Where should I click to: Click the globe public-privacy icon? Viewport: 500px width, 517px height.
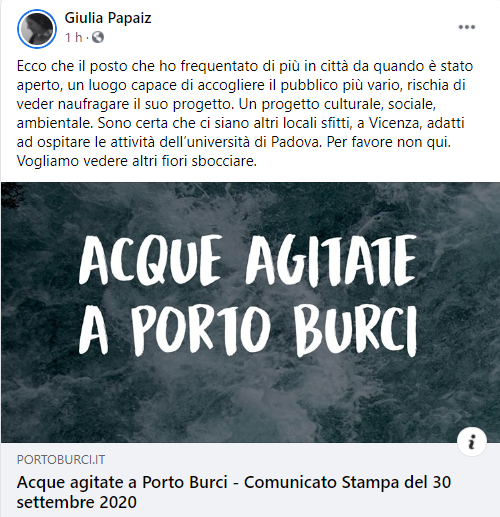pos(98,37)
